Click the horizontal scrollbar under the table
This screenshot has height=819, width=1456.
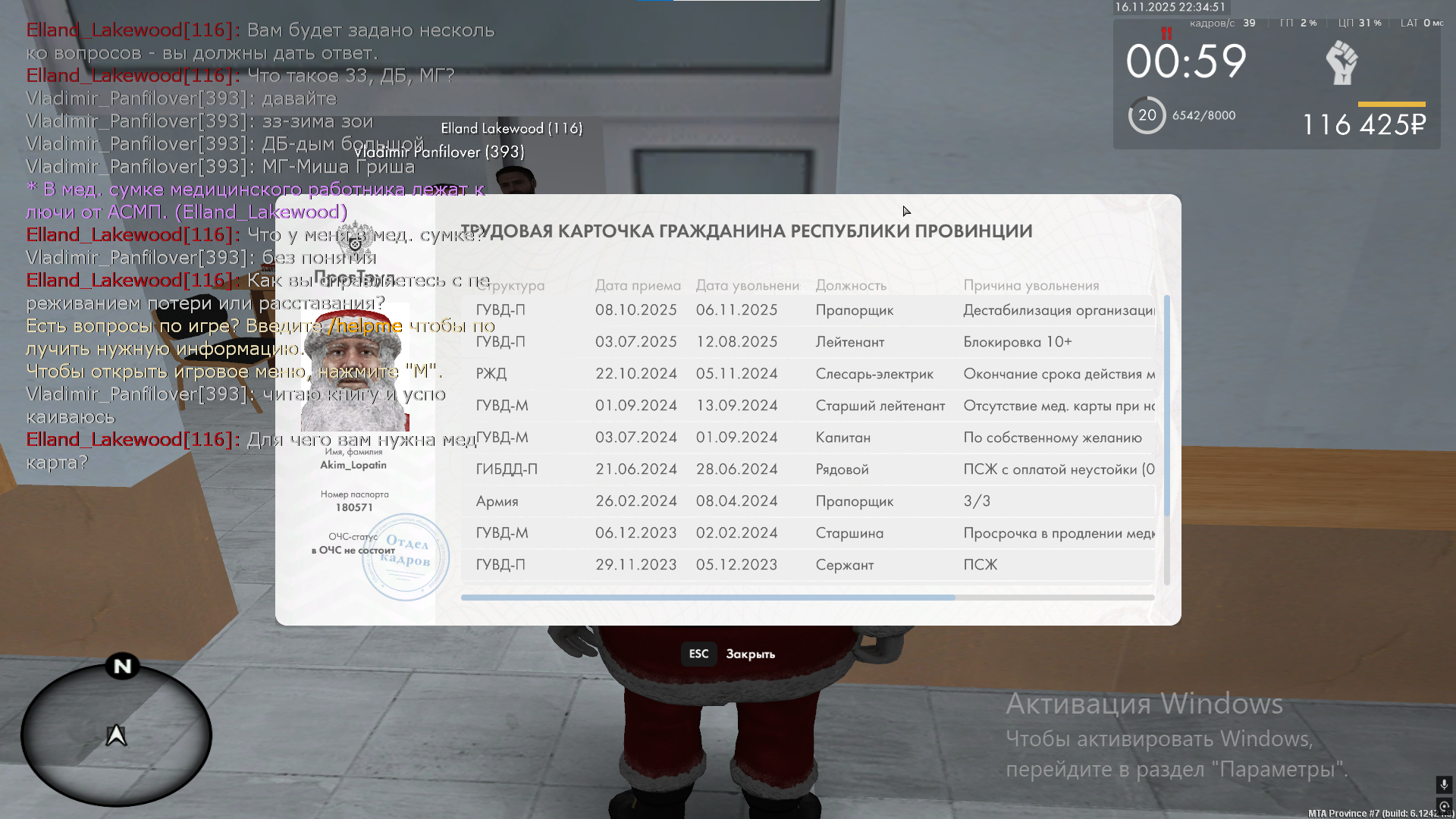pyautogui.click(x=708, y=598)
